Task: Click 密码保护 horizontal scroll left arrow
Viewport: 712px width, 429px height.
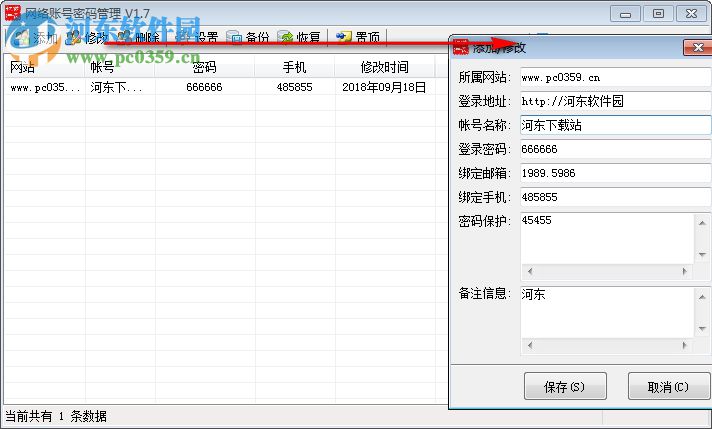Action: coord(529,271)
